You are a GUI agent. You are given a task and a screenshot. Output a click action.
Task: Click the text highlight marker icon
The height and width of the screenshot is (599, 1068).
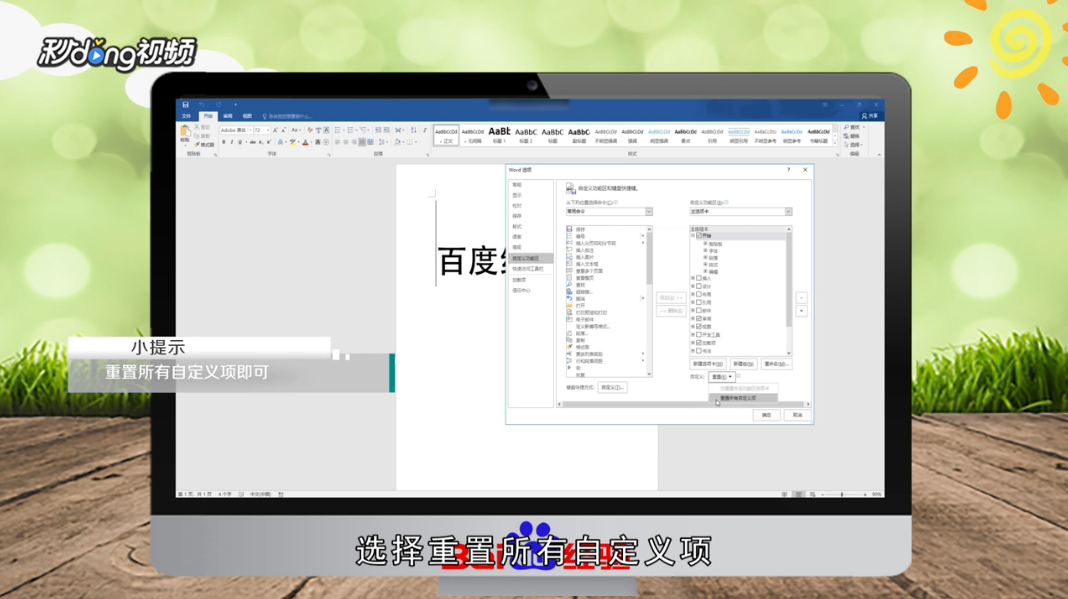point(293,142)
